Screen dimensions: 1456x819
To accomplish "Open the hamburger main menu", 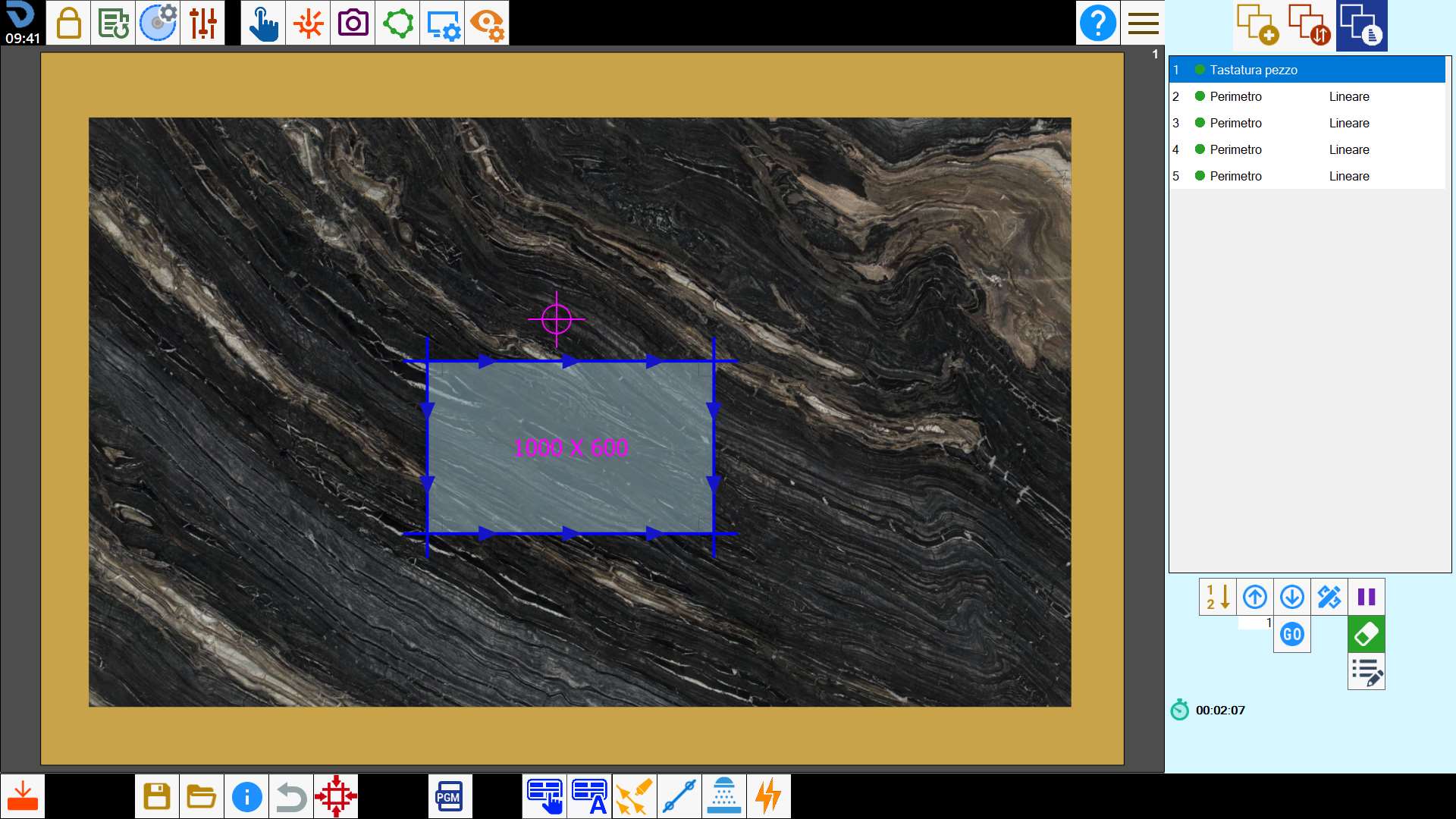I will click(x=1143, y=23).
